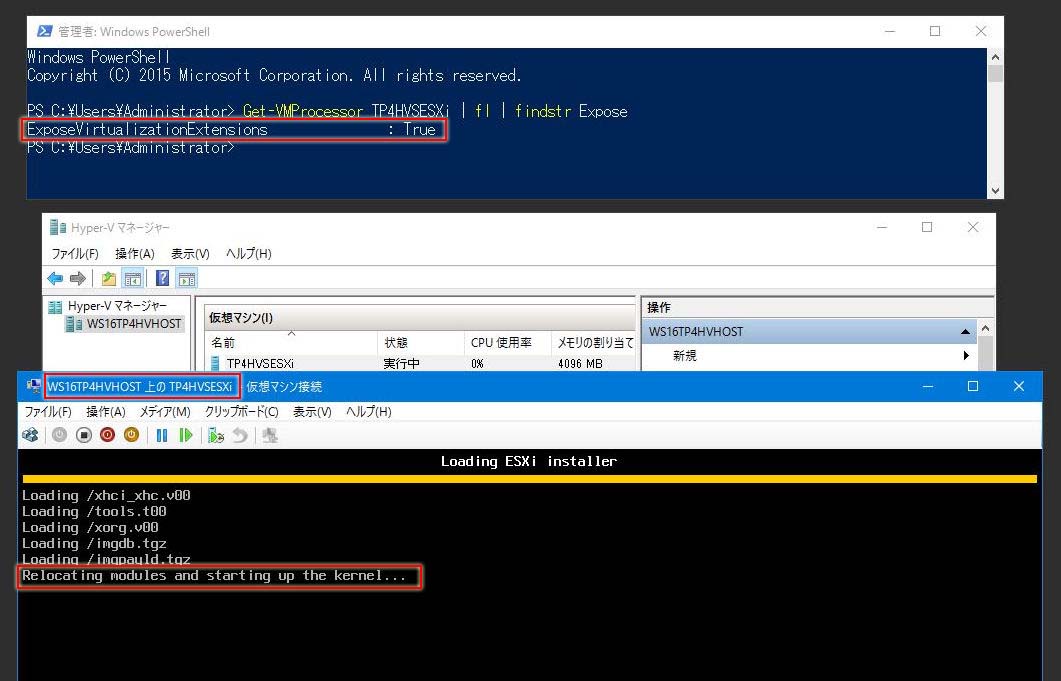The image size is (1061, 681).
Task: Click the 'Loading ESXi installer' heading in VM console
Action: 528,461
